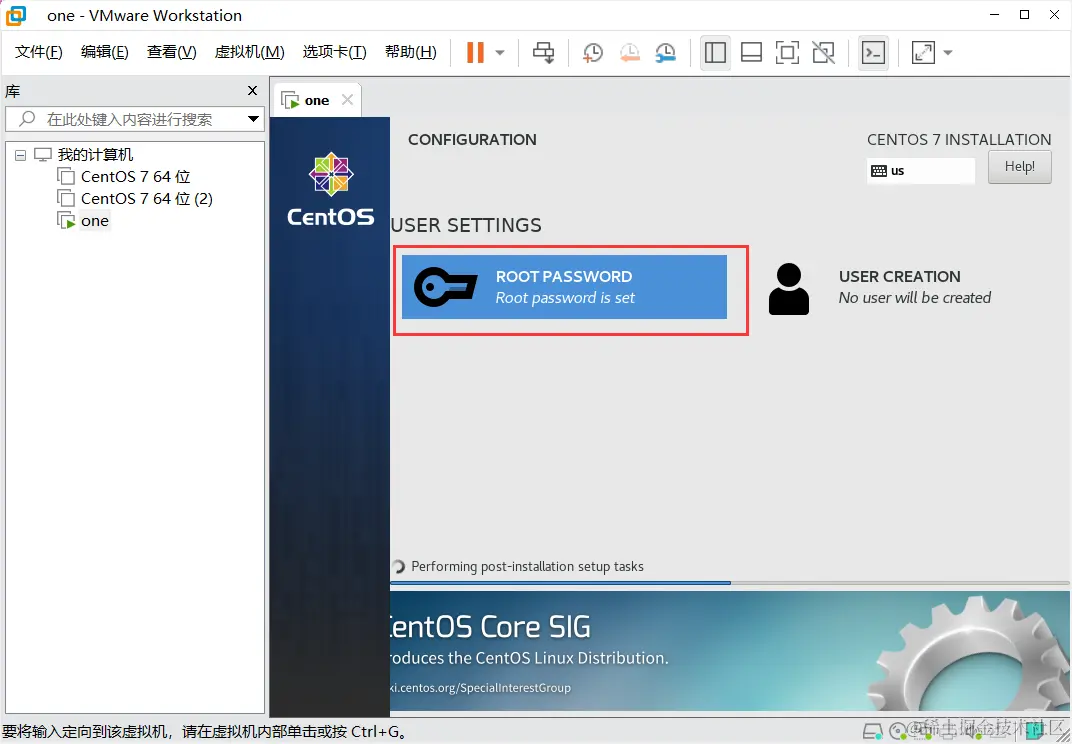Select the 'one' virtual machine in library
Screen dimensions: 1072x744
pos(94,221)
